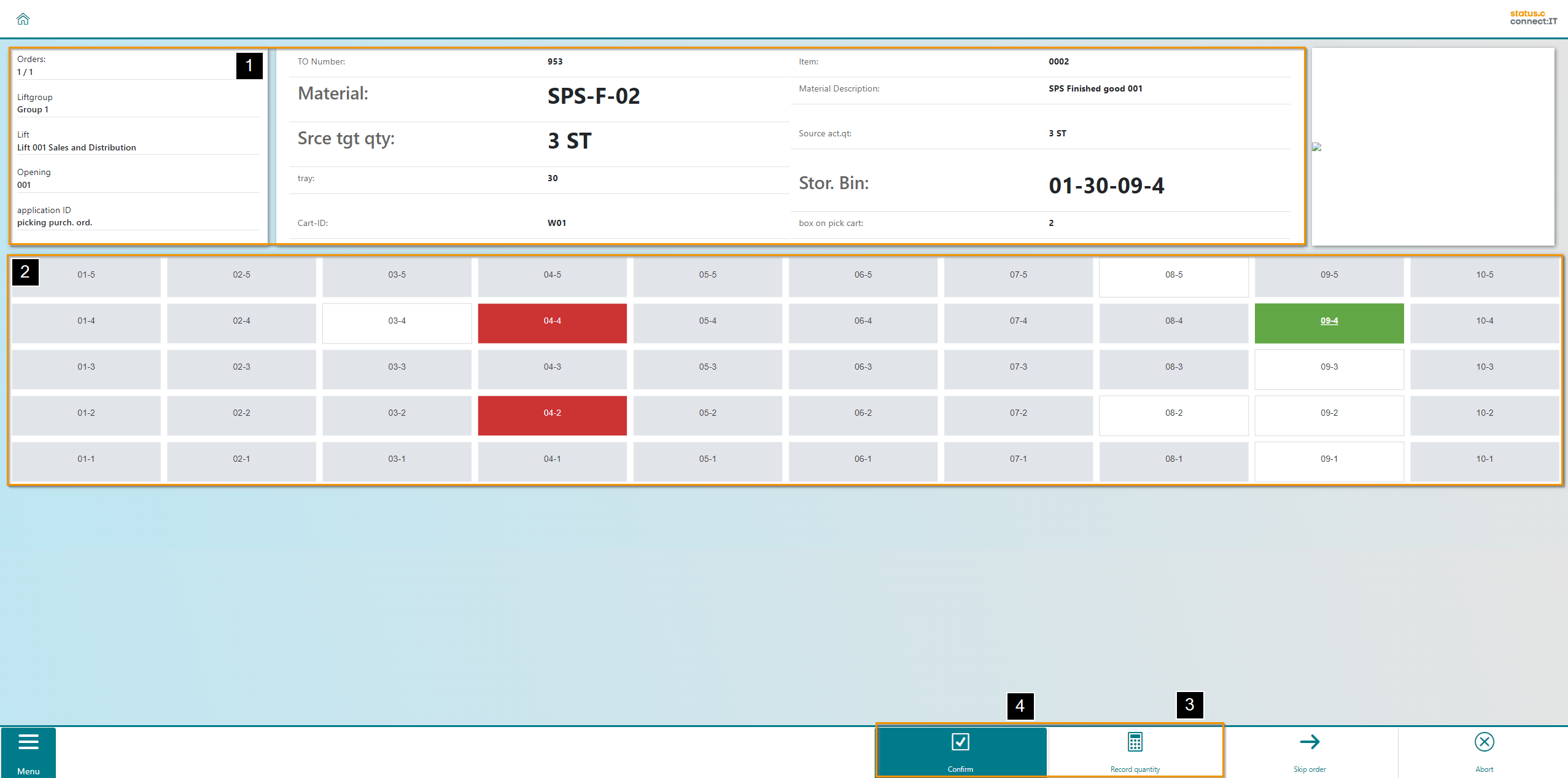1568x778 pixels.
Task: Click the broken material image thumbnail
Action: pos(1317,147)
